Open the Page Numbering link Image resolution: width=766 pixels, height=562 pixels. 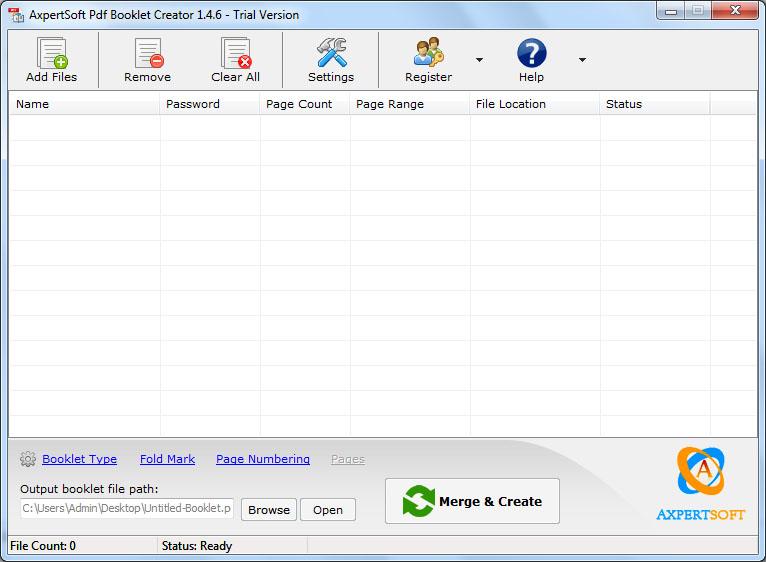263,459
